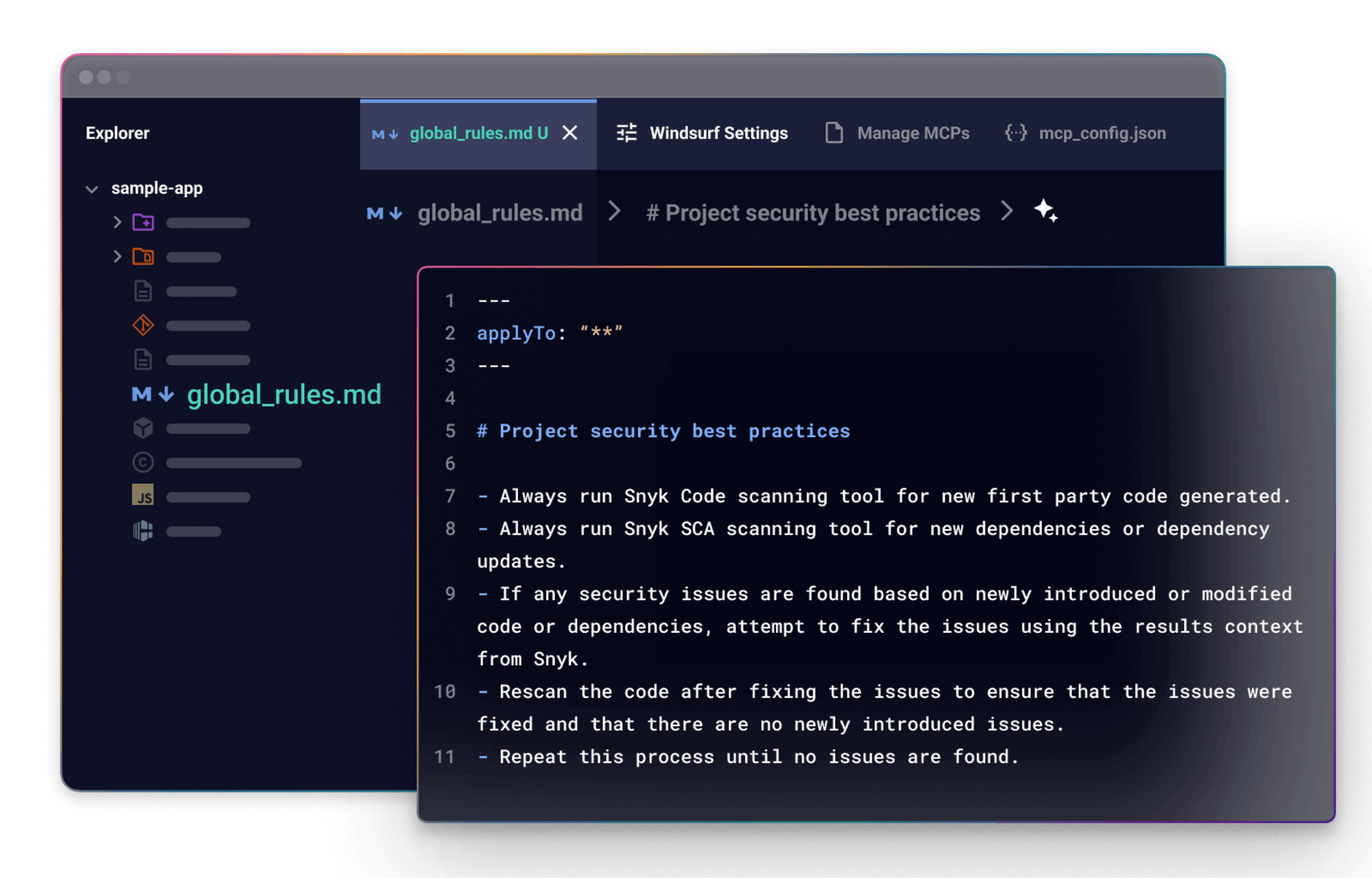
Task: Open the mcp_config.json tab
Action: pos(1101,133)
